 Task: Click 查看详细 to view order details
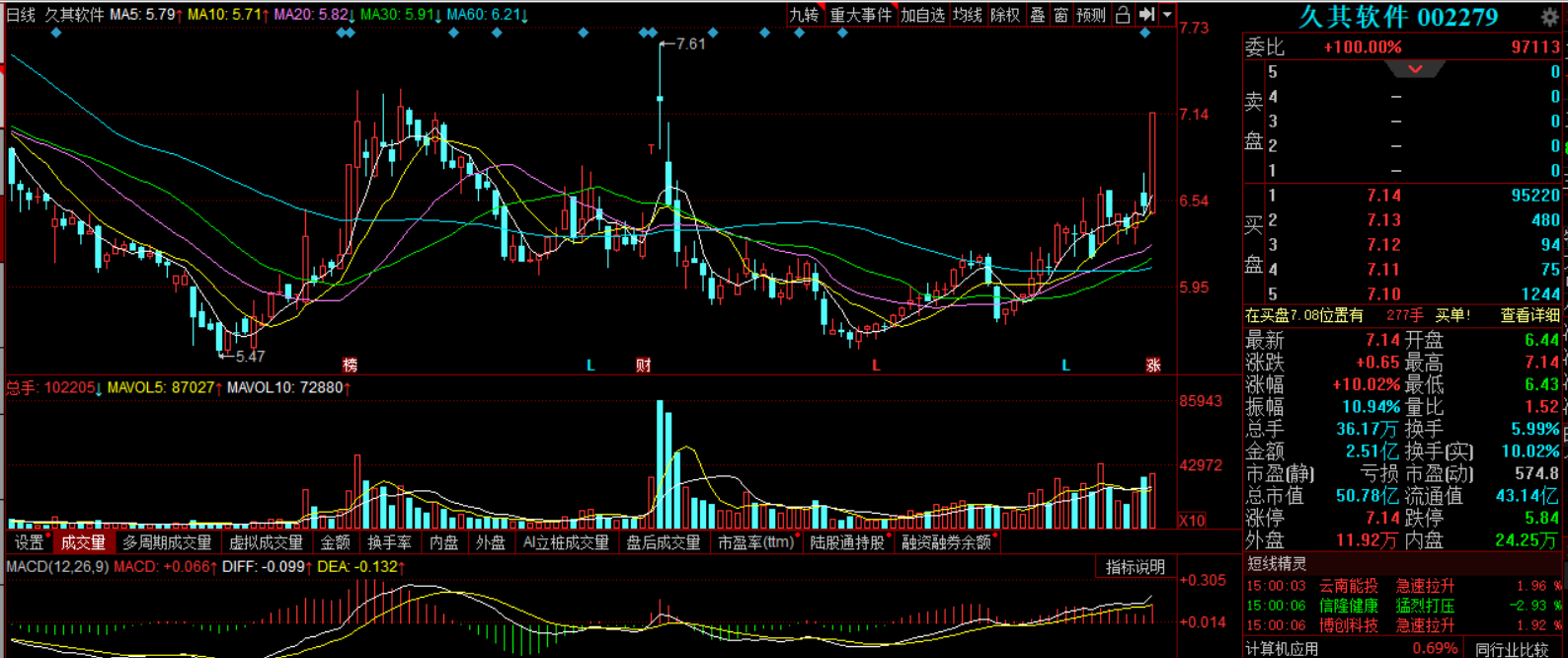click(1530, 315)
